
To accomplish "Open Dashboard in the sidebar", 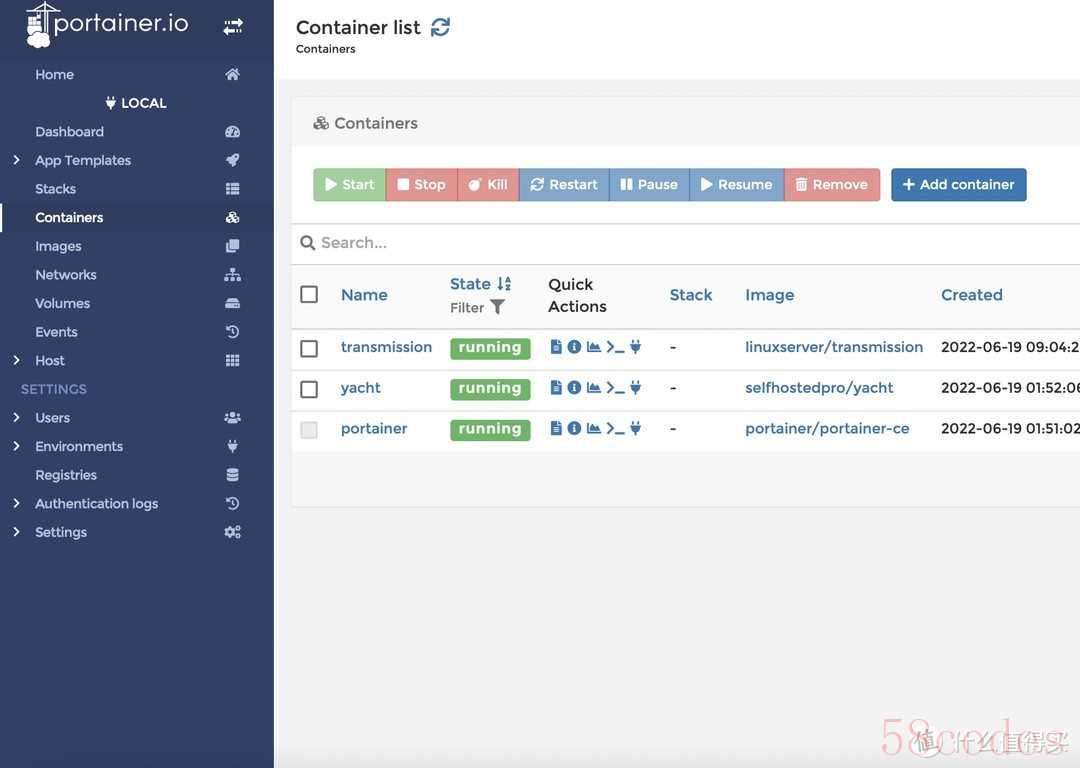I will click(70, 132).
